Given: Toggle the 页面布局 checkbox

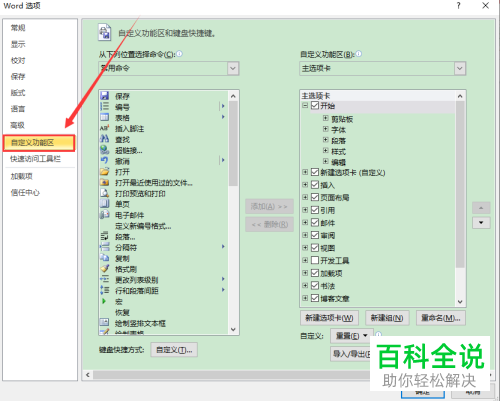Looking at the screenshot, I should 315,197.
